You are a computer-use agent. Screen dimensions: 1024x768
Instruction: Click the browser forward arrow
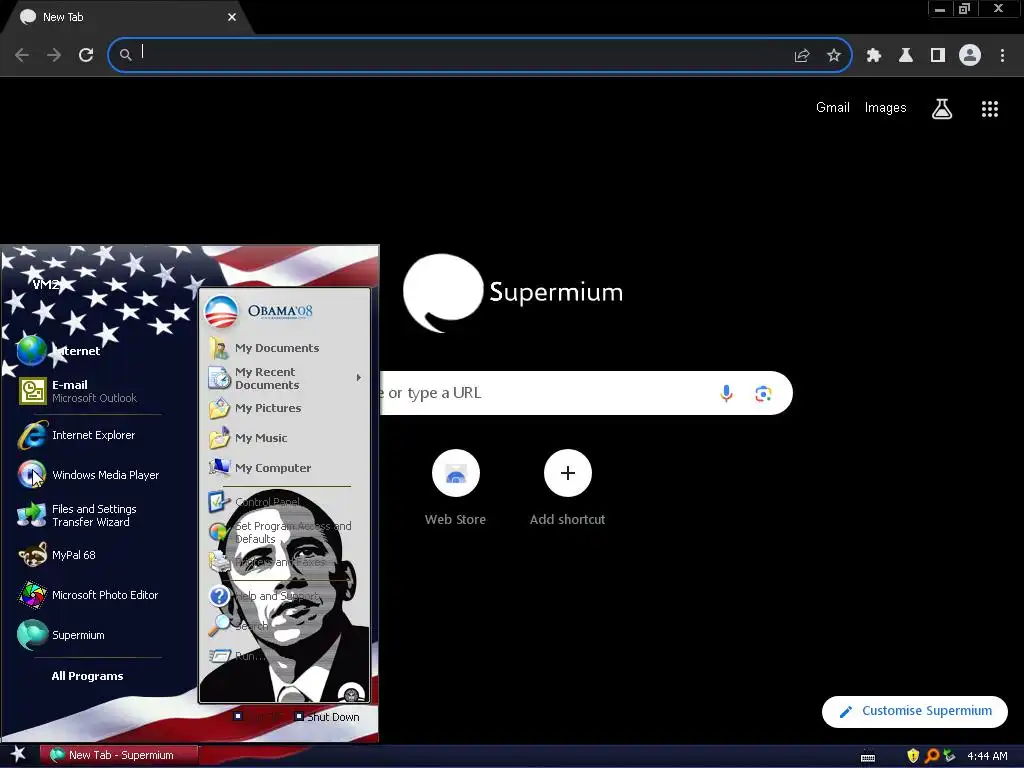[54, 55]
